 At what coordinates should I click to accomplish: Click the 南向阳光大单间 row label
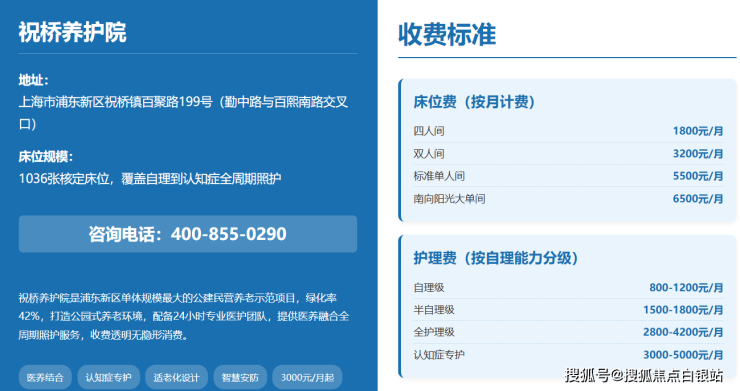tap(449, 199)
